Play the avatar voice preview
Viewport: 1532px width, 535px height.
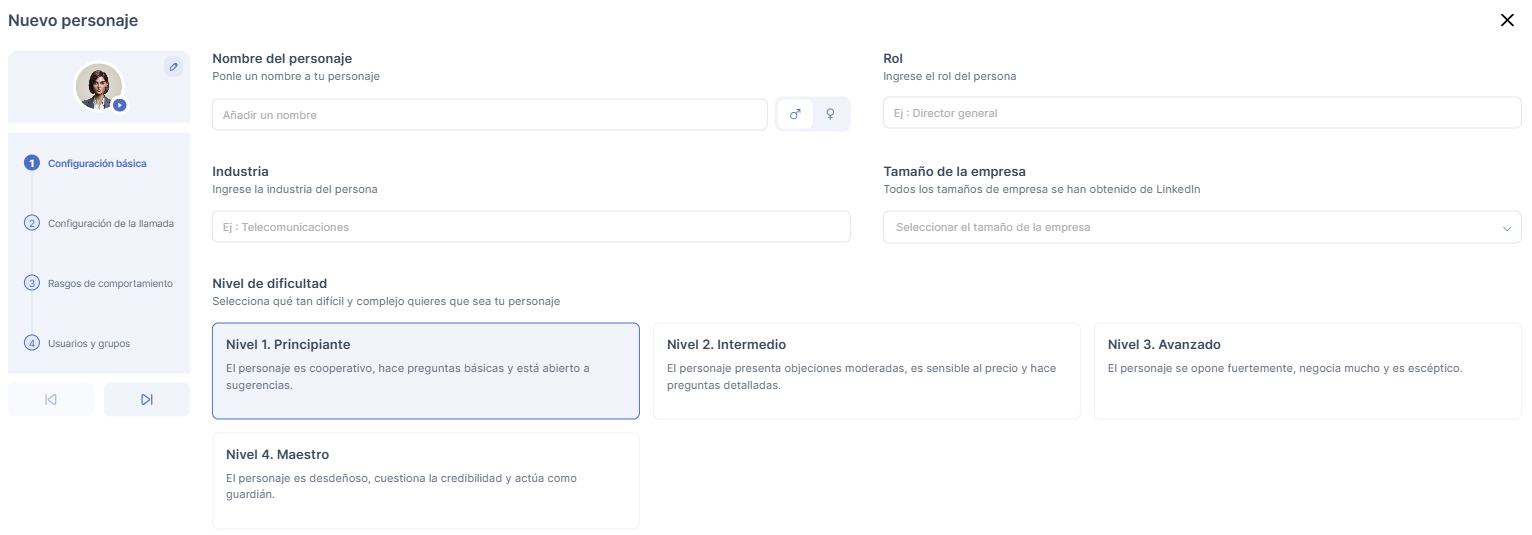(119, 104)
